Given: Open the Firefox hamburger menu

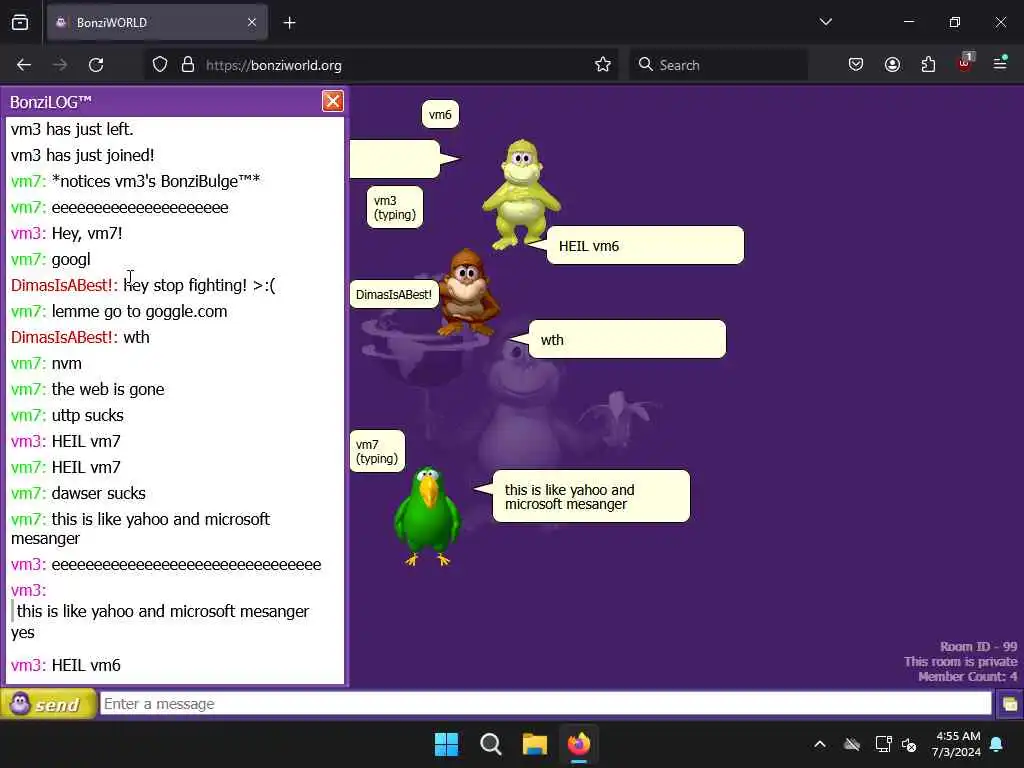Looking at the screenshot, I should coord(1000,63).
